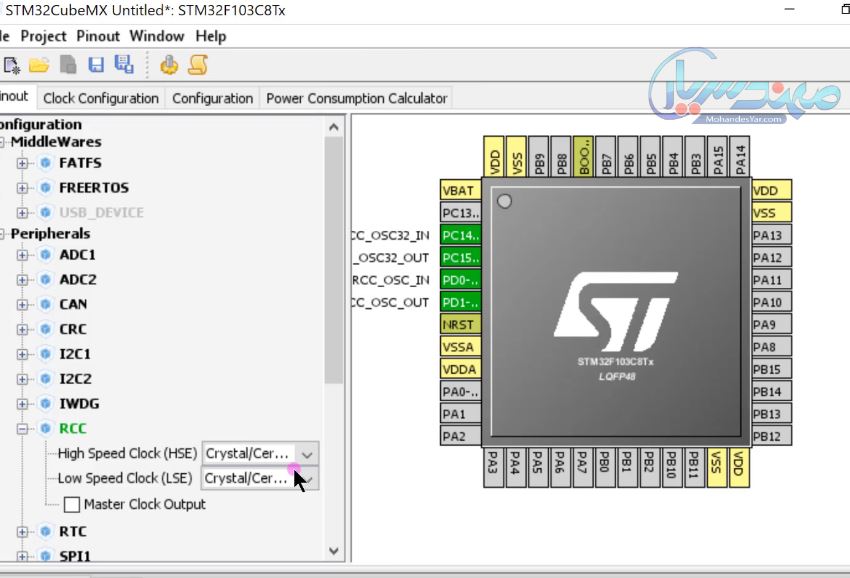This screenshot has width=850, height=578.
Task: Expand the FREERTOS middleware entry
Action: pos(22,187)
